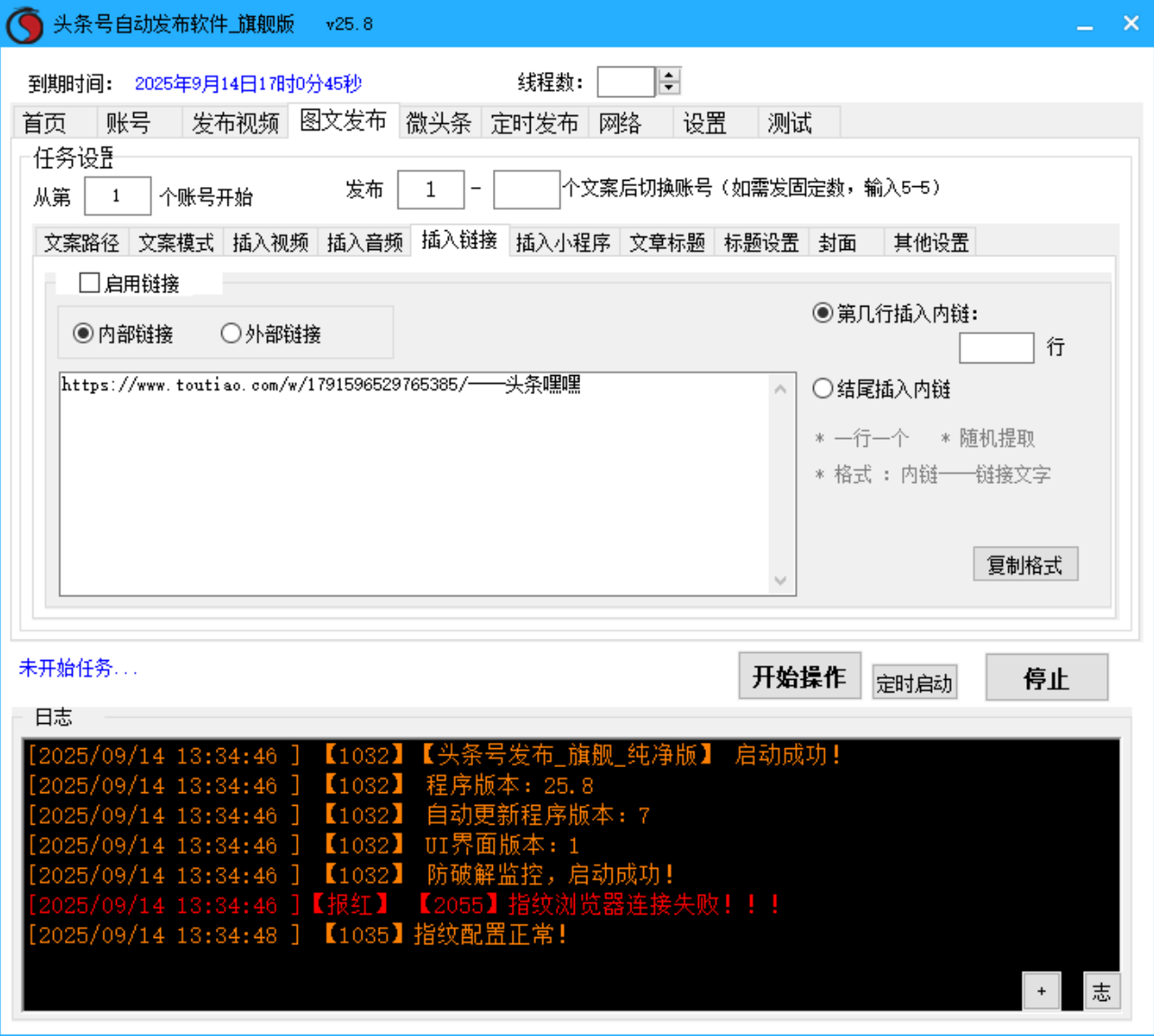Click the scroll-down arrow of link text area
This screenshot has height=1036, width=1154.
pos(782,581)
